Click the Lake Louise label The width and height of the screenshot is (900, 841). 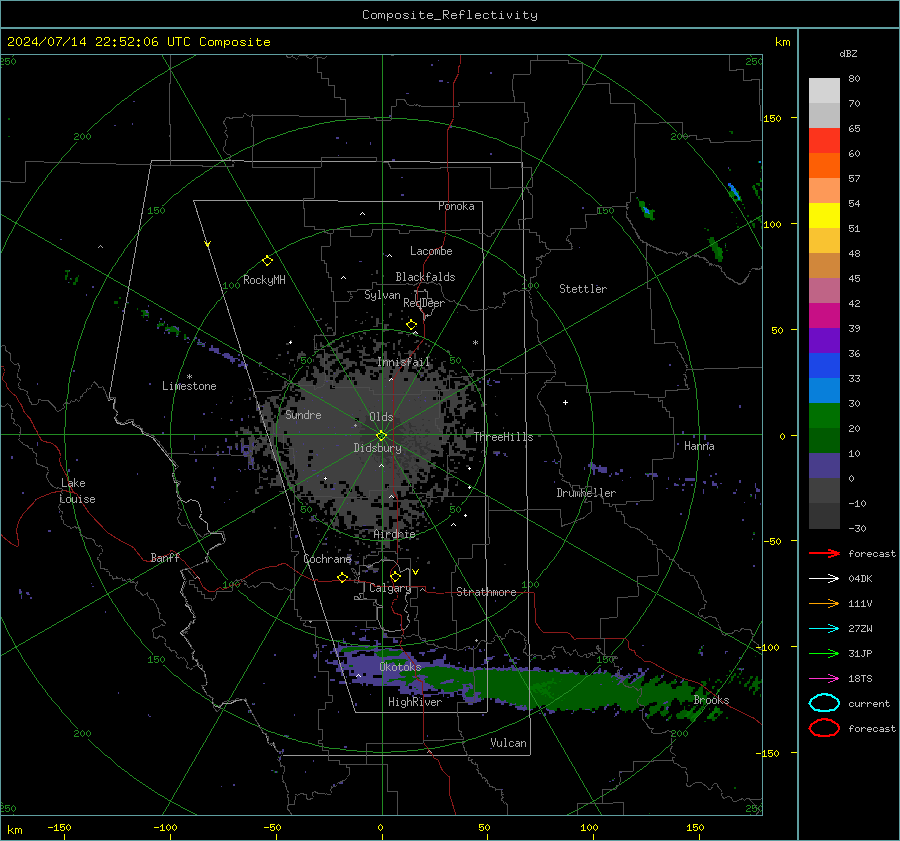click(x=78, y=491)
